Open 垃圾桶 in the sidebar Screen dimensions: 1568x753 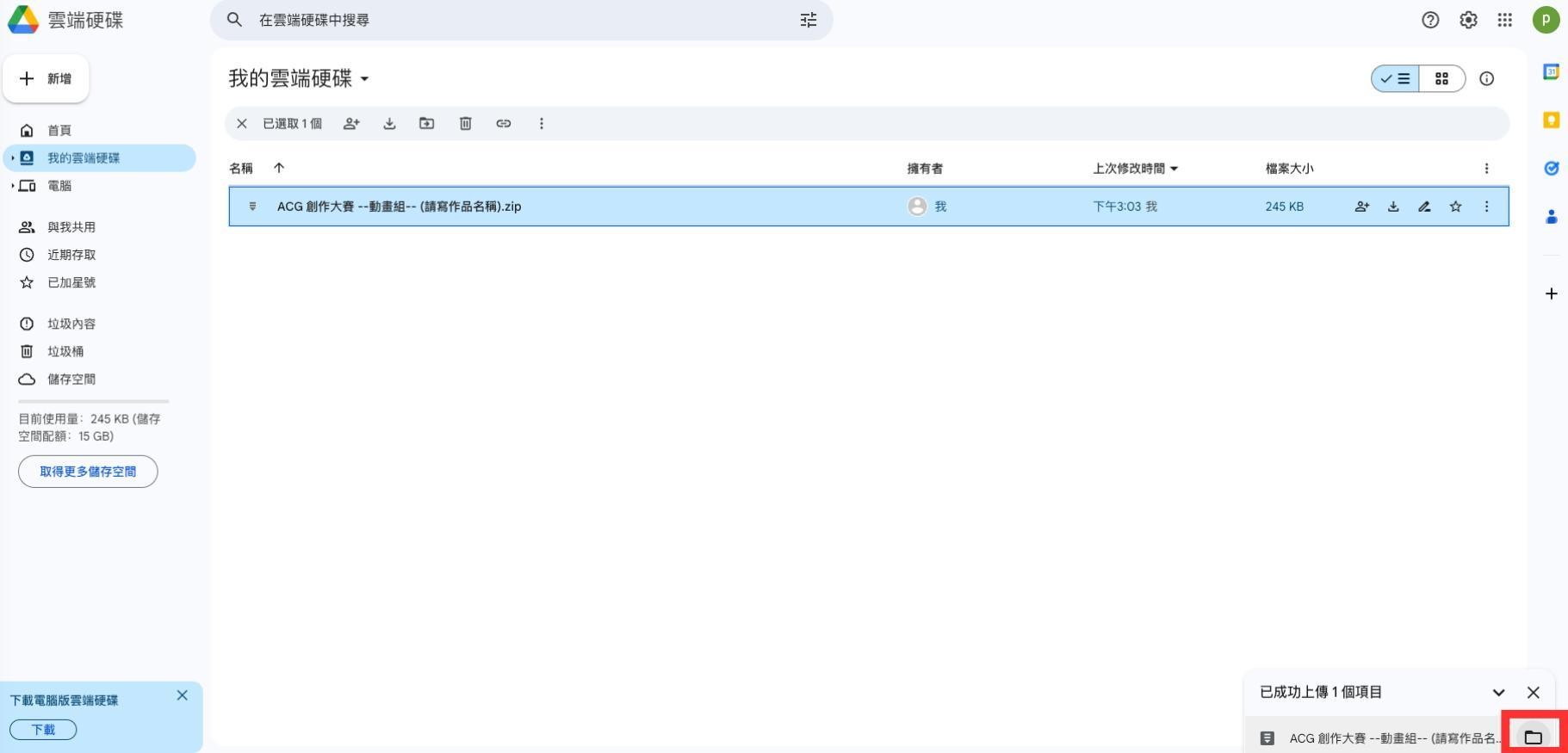(65, 351)
